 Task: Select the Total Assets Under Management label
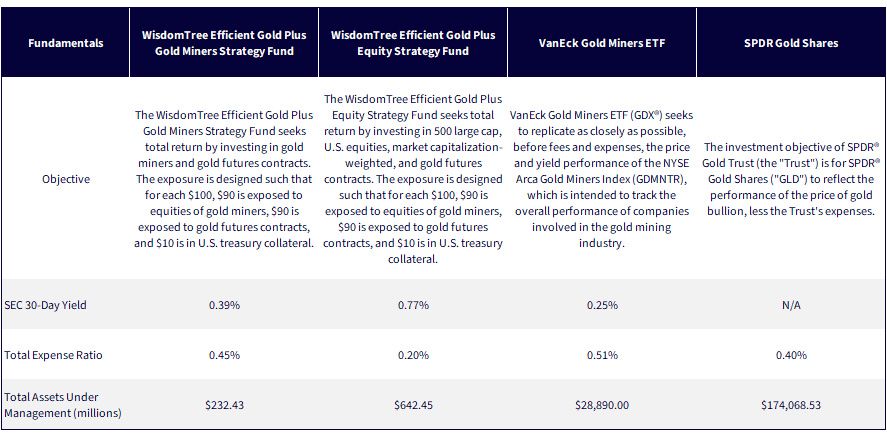pyautogui.click(x=63, y=405)
